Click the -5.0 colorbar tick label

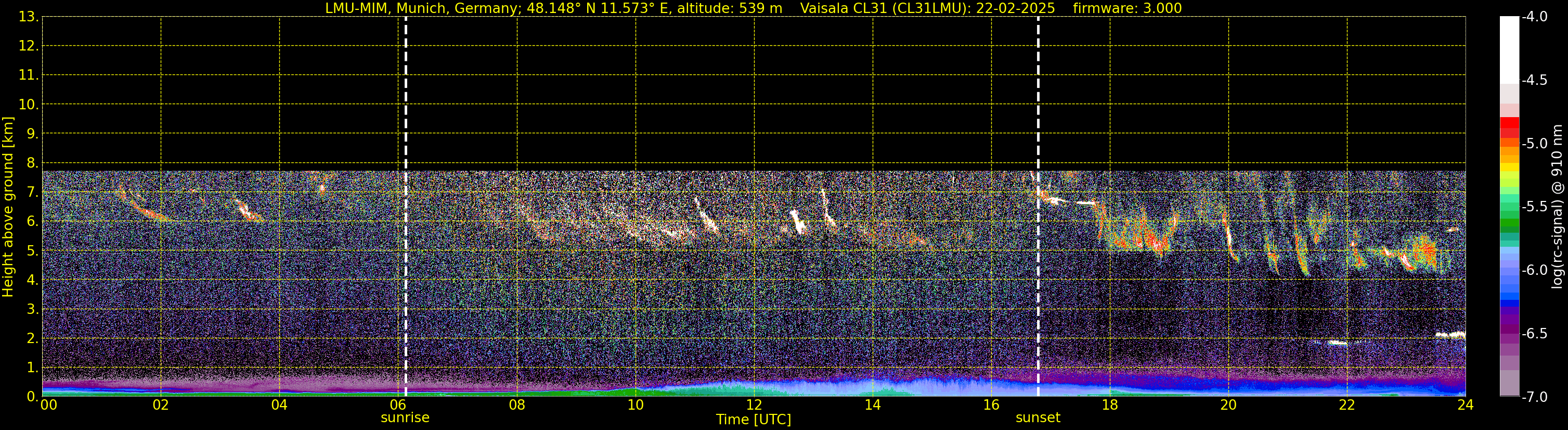(1535, 144)
